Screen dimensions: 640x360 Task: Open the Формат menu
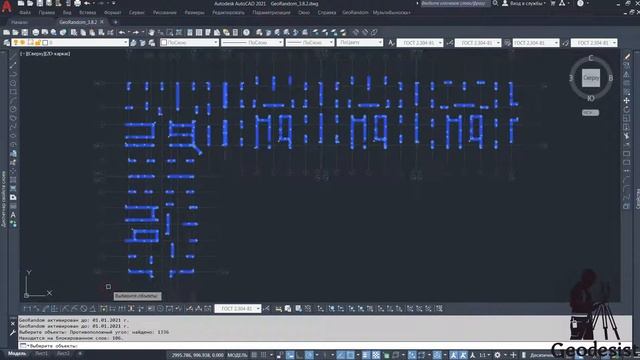(113, 13)
